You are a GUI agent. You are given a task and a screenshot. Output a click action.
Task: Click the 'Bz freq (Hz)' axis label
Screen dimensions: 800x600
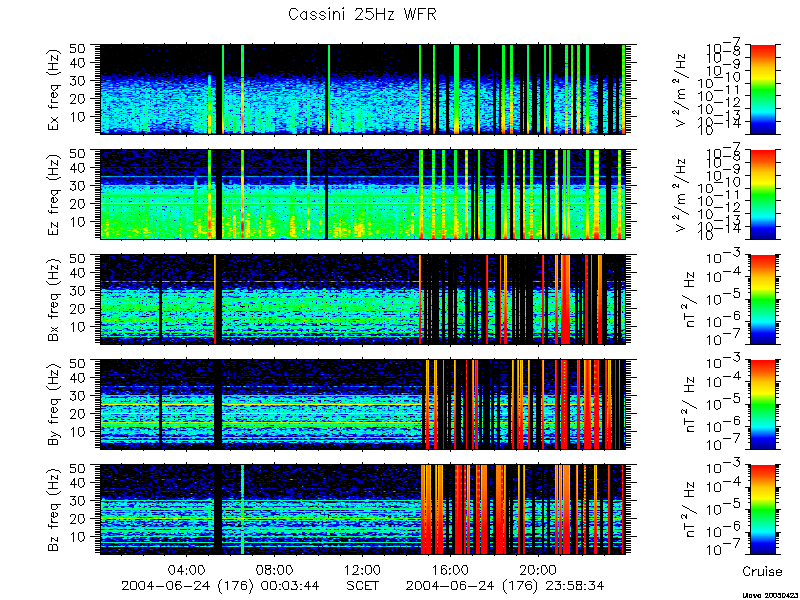tap(54, 509)
